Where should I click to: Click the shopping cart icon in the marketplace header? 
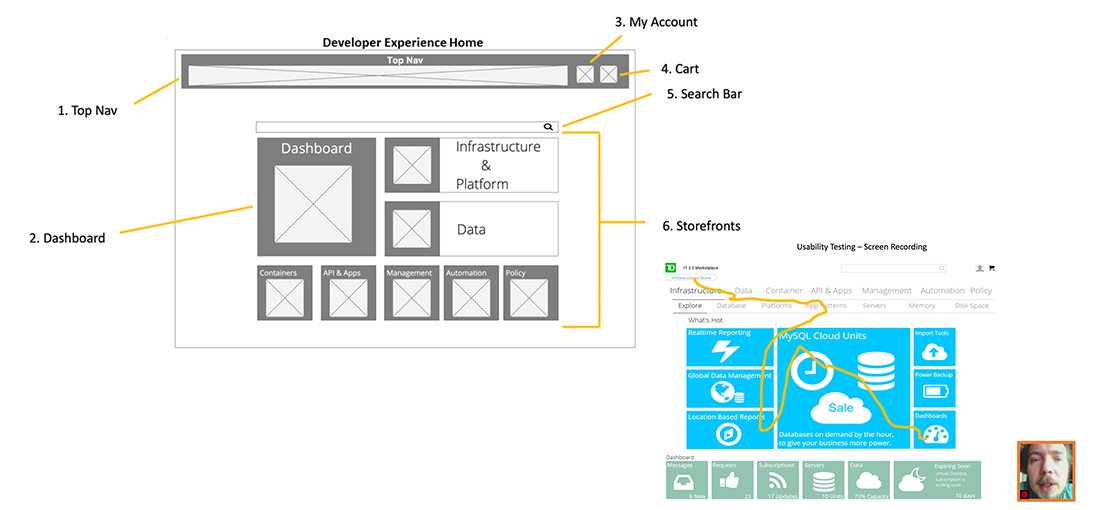pyautogui.click(x=992, y=268)
